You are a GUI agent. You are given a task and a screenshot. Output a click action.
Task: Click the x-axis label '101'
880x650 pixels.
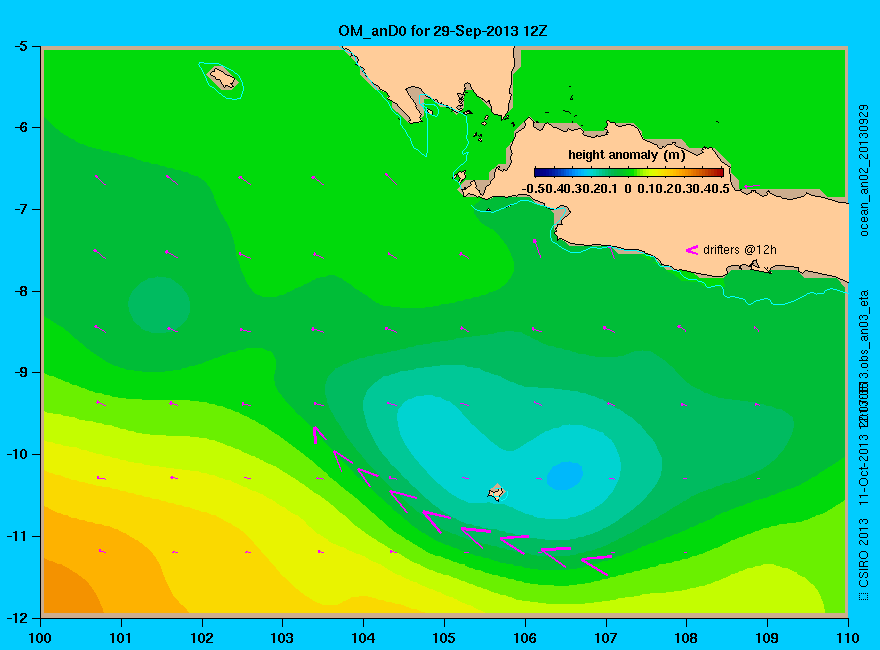[121, 638]
